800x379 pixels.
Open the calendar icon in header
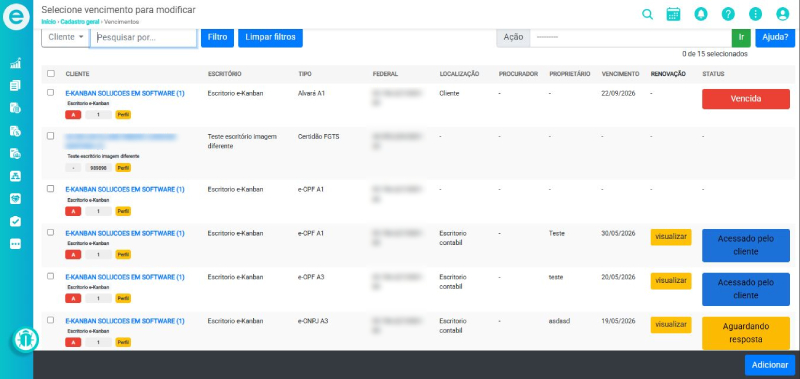pyautogui.click(x=673, y=14)
